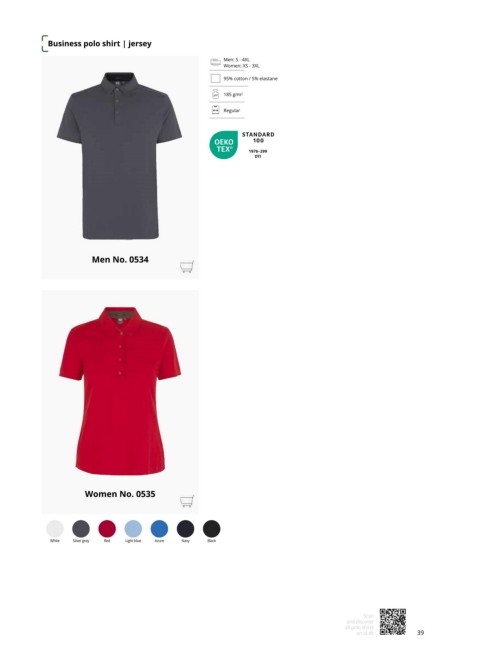This screenshot has width=480, height=648.
Task: Click the shopping cart icon under Men No. 0534
Action: pyautogui.click(x=187, y=267)
